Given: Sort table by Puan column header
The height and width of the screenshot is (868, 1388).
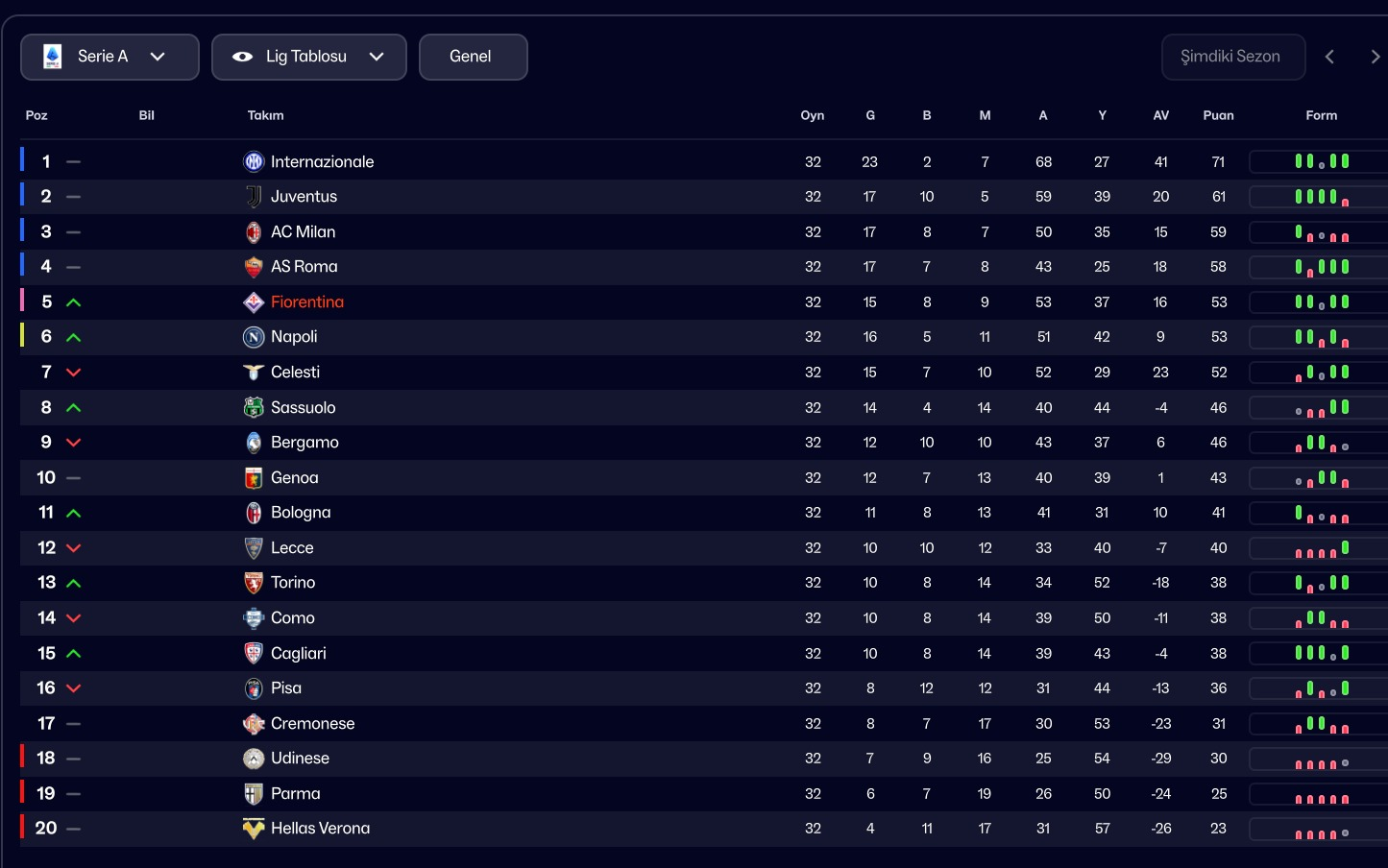Looking at the screenshot, I should (x=1218, y=115).
